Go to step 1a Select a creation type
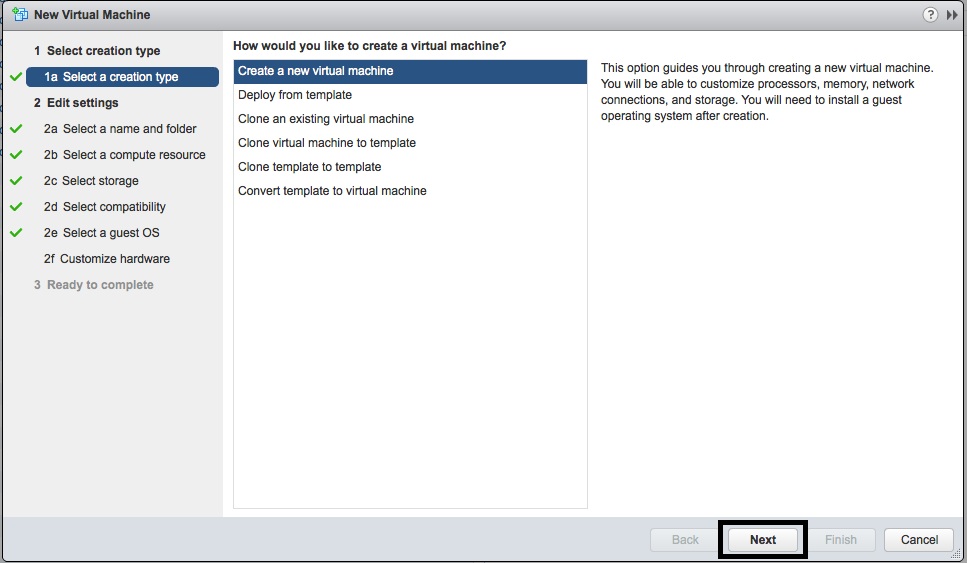 122,77
